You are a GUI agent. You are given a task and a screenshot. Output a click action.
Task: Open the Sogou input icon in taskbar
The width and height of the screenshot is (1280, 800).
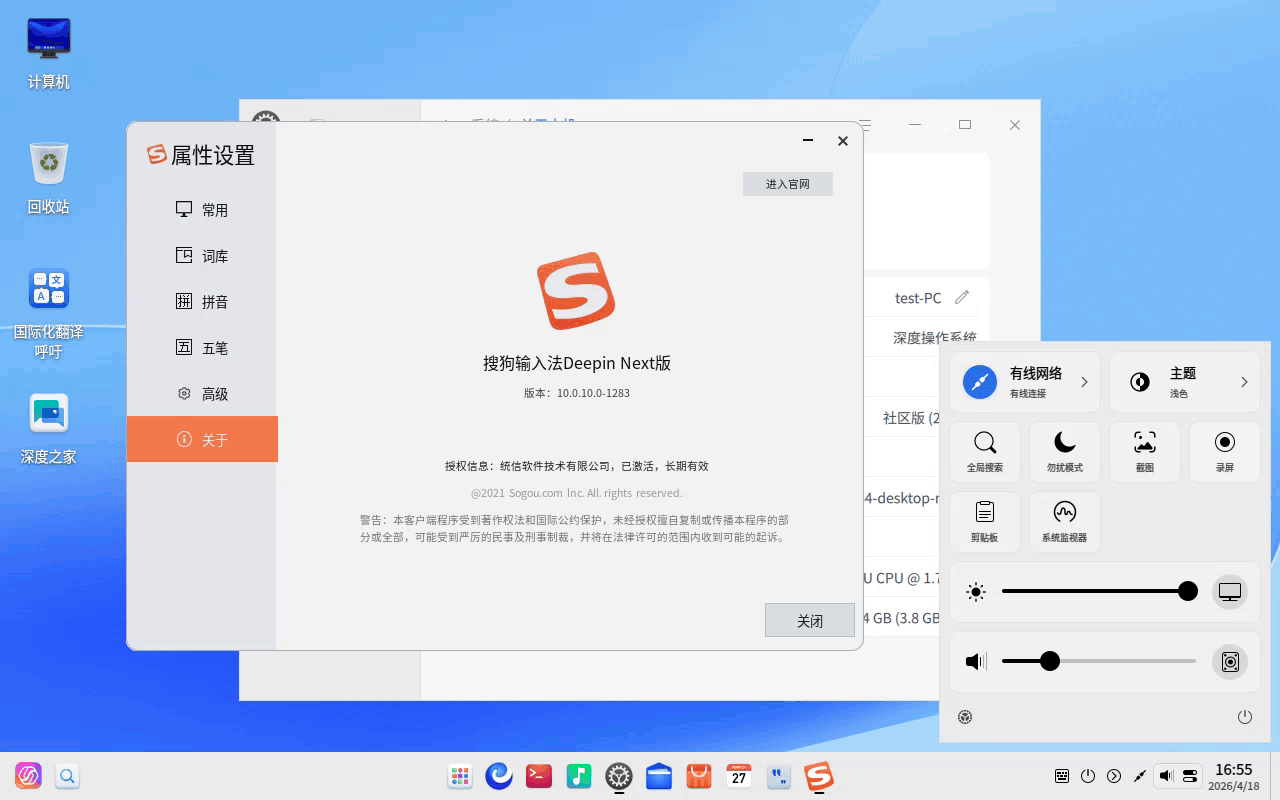tap(818, 776)
